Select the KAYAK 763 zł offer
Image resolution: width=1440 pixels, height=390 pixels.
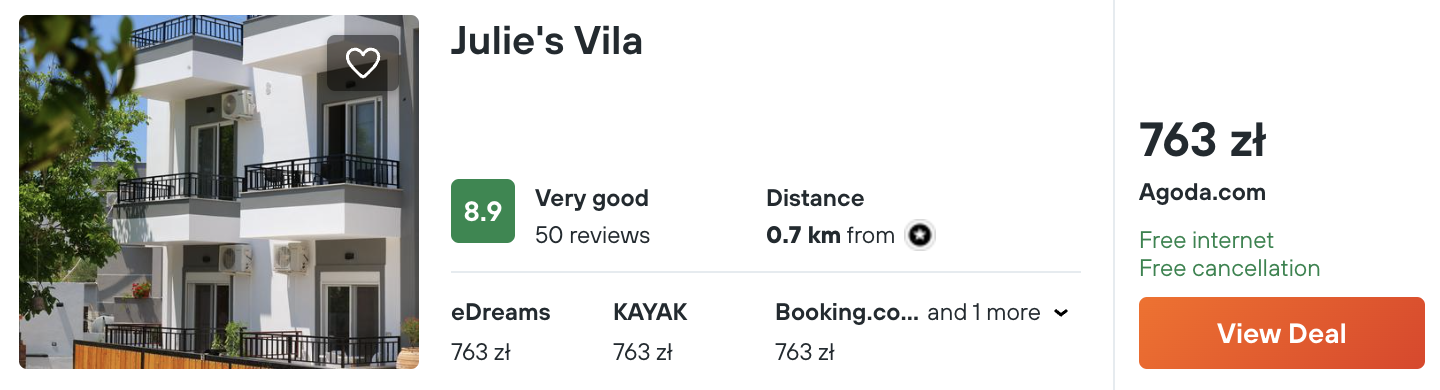(650, 332)
